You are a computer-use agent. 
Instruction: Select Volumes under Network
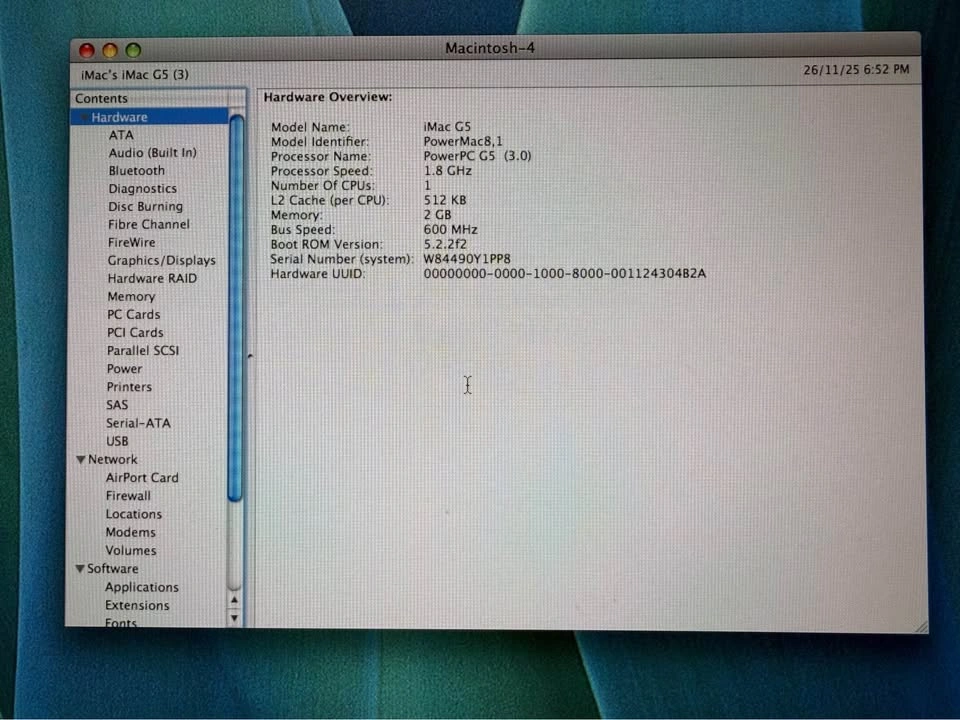click(x=130, y=550)
